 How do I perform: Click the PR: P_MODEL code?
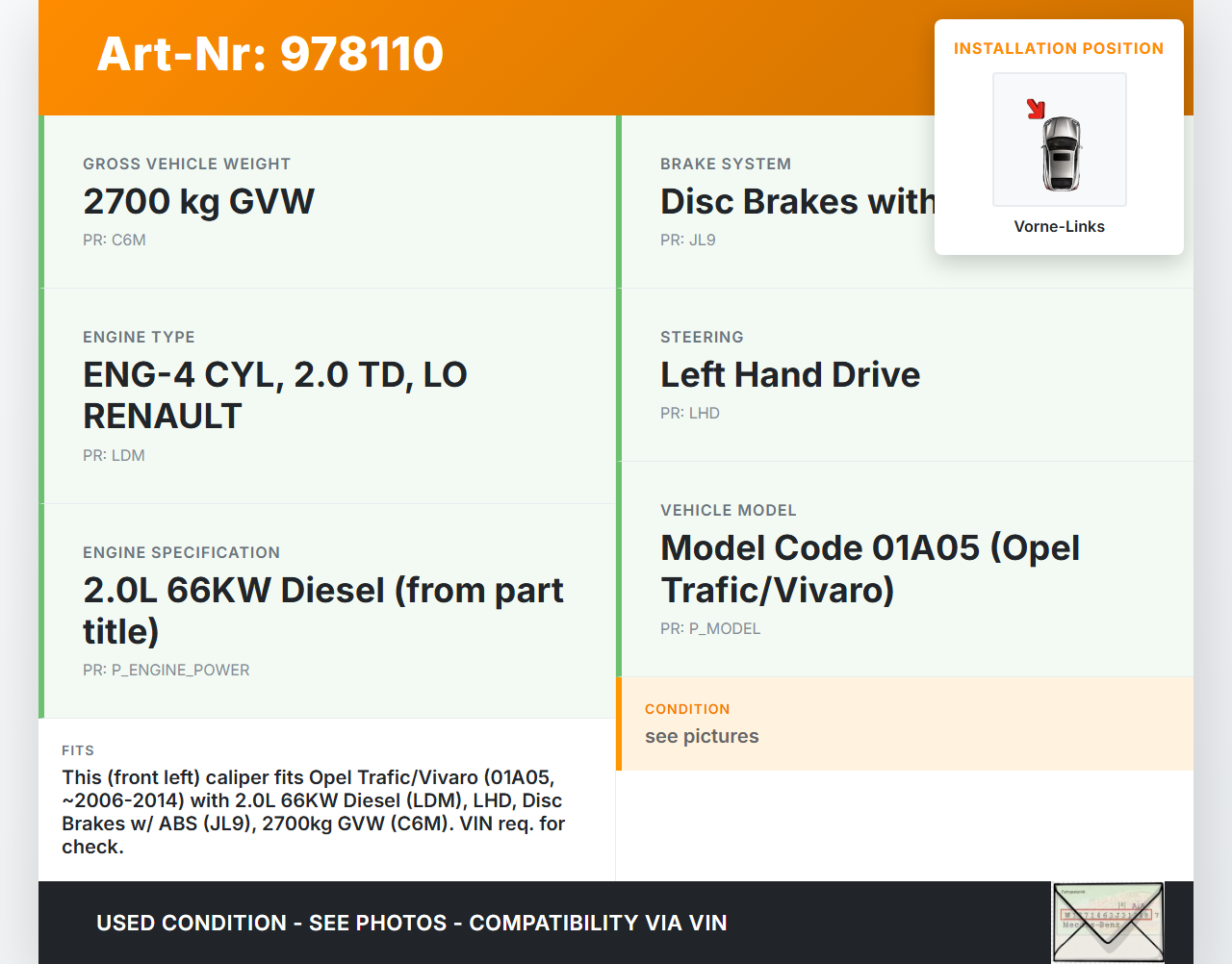pos(709,629)
